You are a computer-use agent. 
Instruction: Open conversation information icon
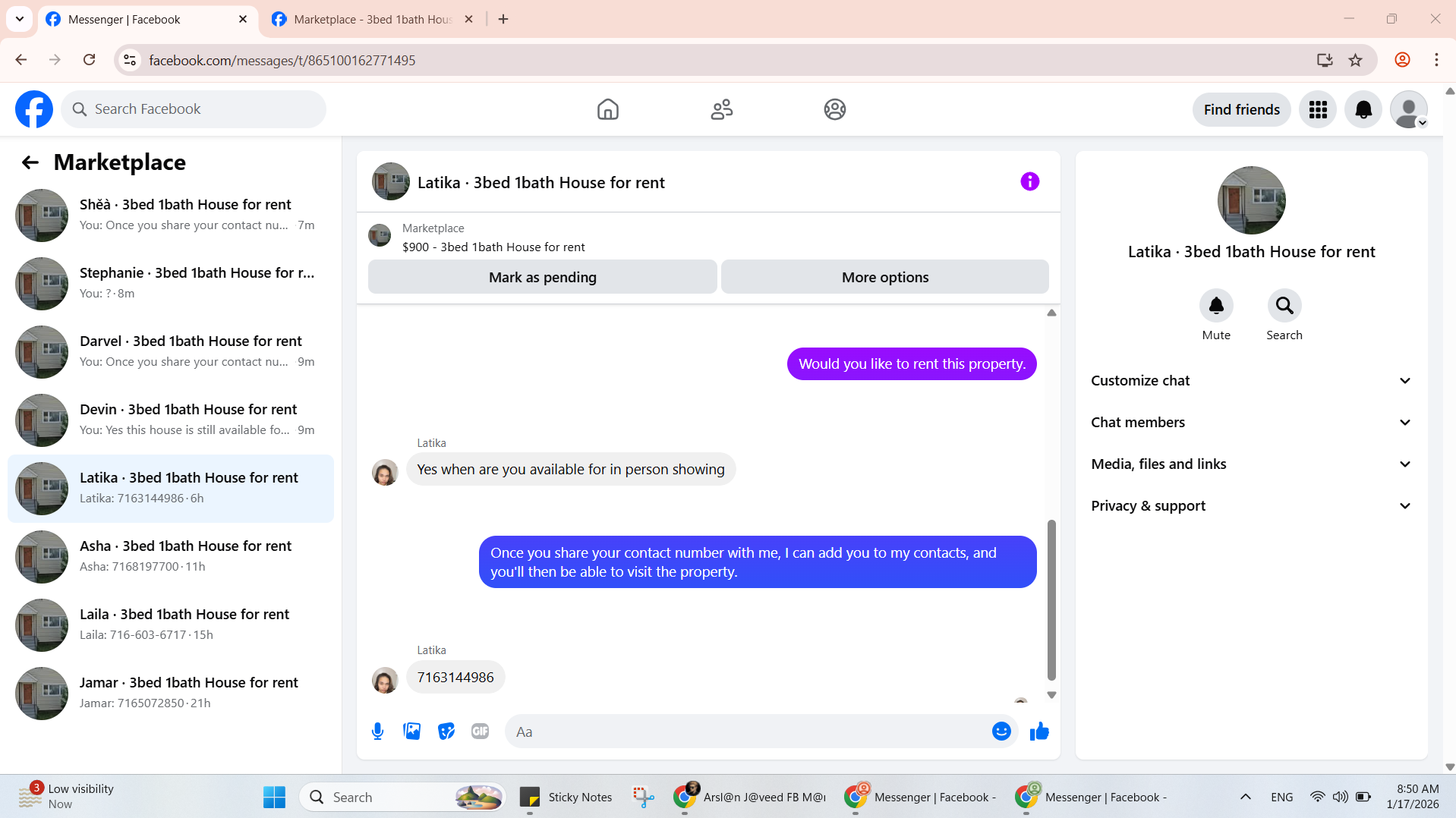pyautogui.click(x=1029, y=181)
